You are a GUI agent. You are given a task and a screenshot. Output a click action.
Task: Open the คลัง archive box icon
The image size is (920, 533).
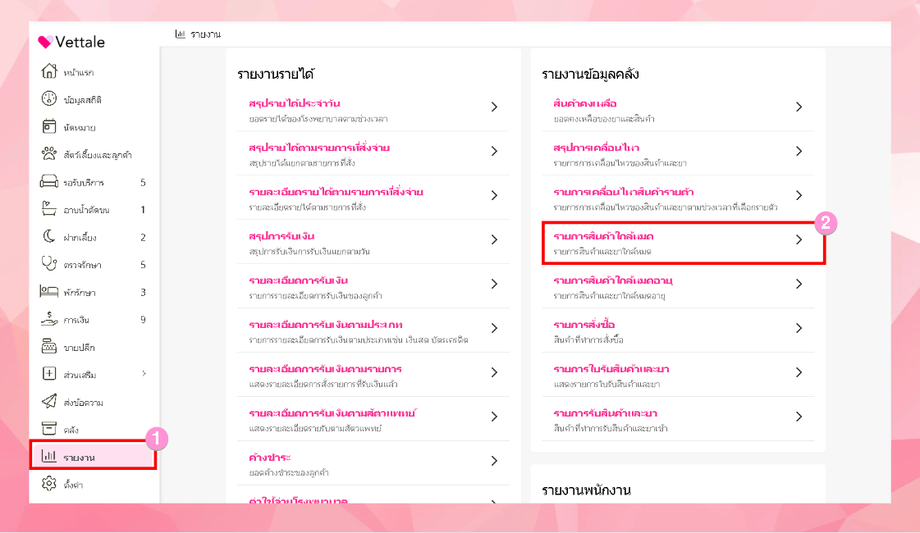(49, 429)
